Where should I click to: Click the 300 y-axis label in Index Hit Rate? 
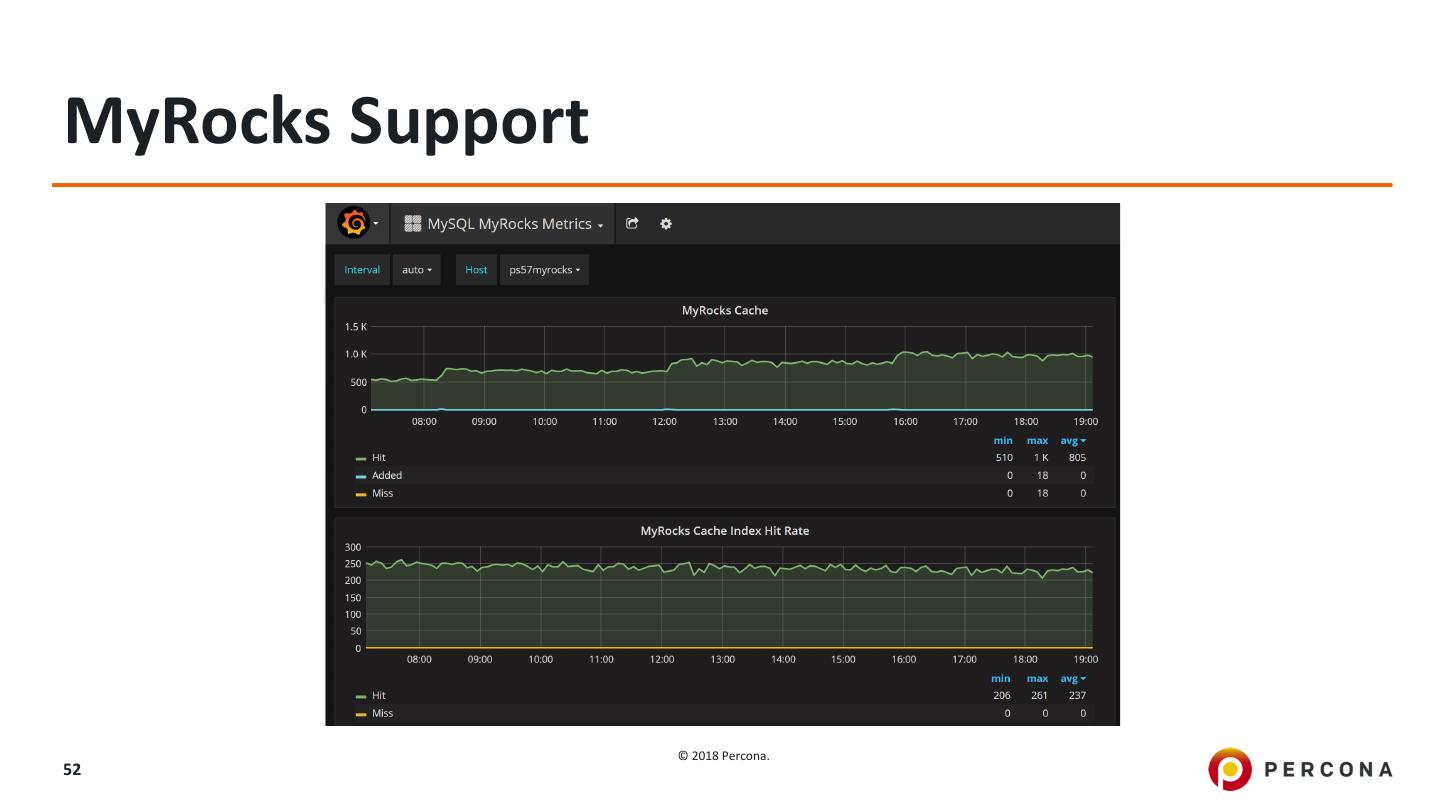point(352,547)
